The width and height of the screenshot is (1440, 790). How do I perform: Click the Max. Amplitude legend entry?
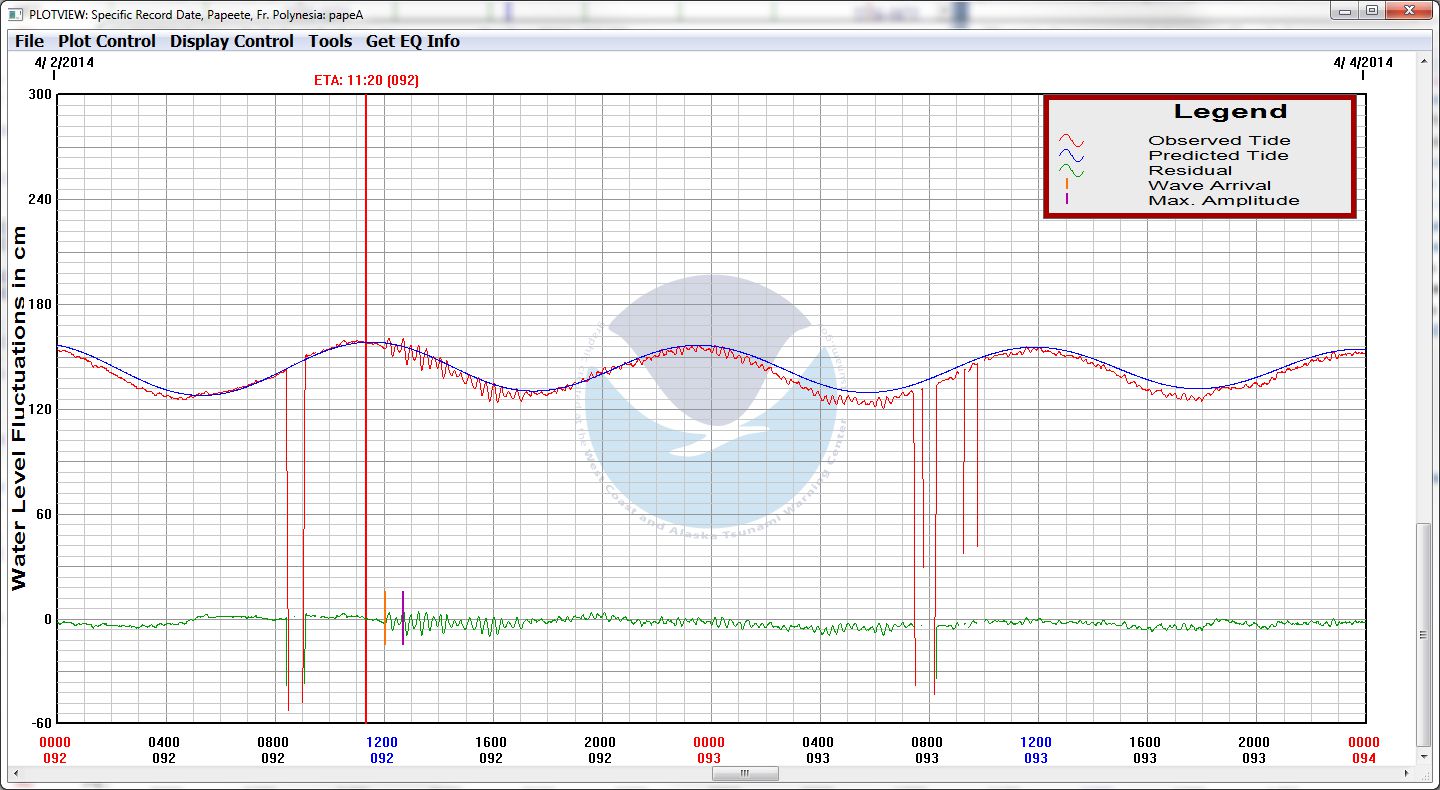click(1224, 201)
